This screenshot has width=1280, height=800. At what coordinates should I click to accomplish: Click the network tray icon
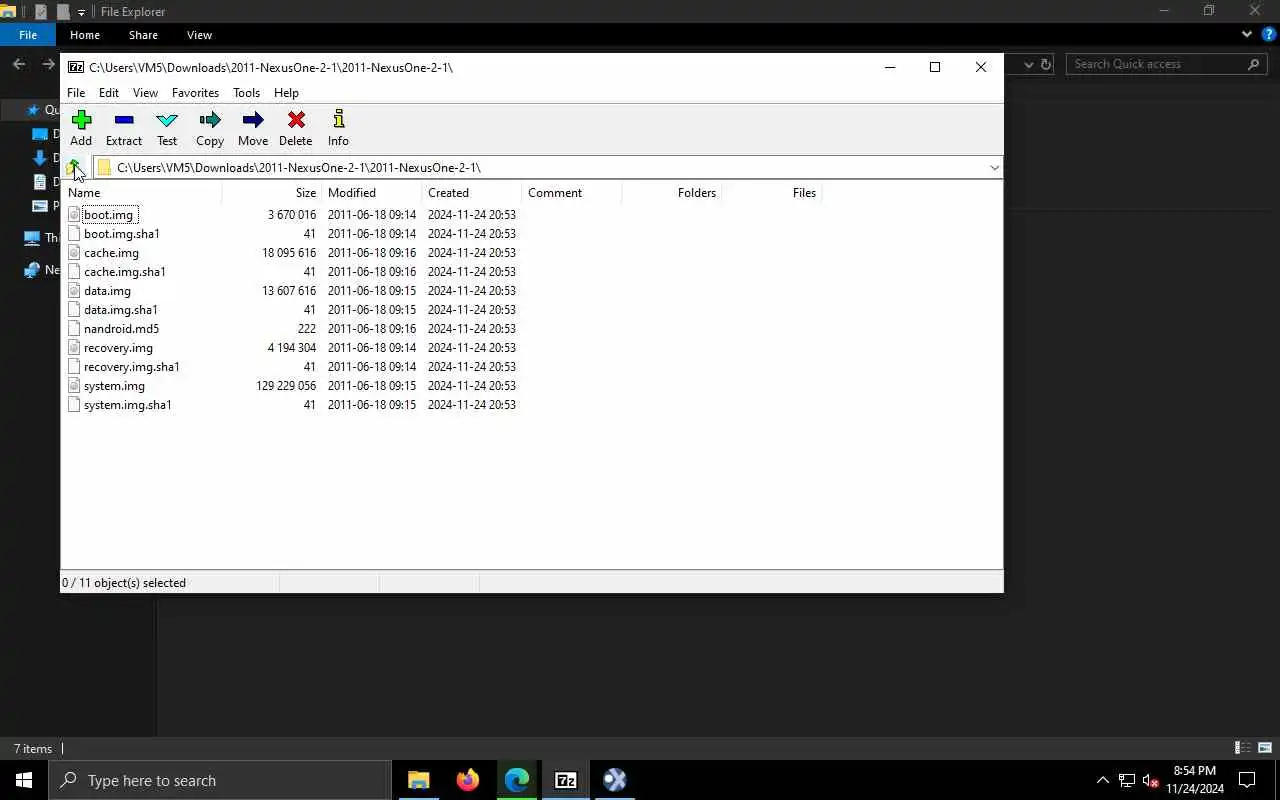(1126, 780)
